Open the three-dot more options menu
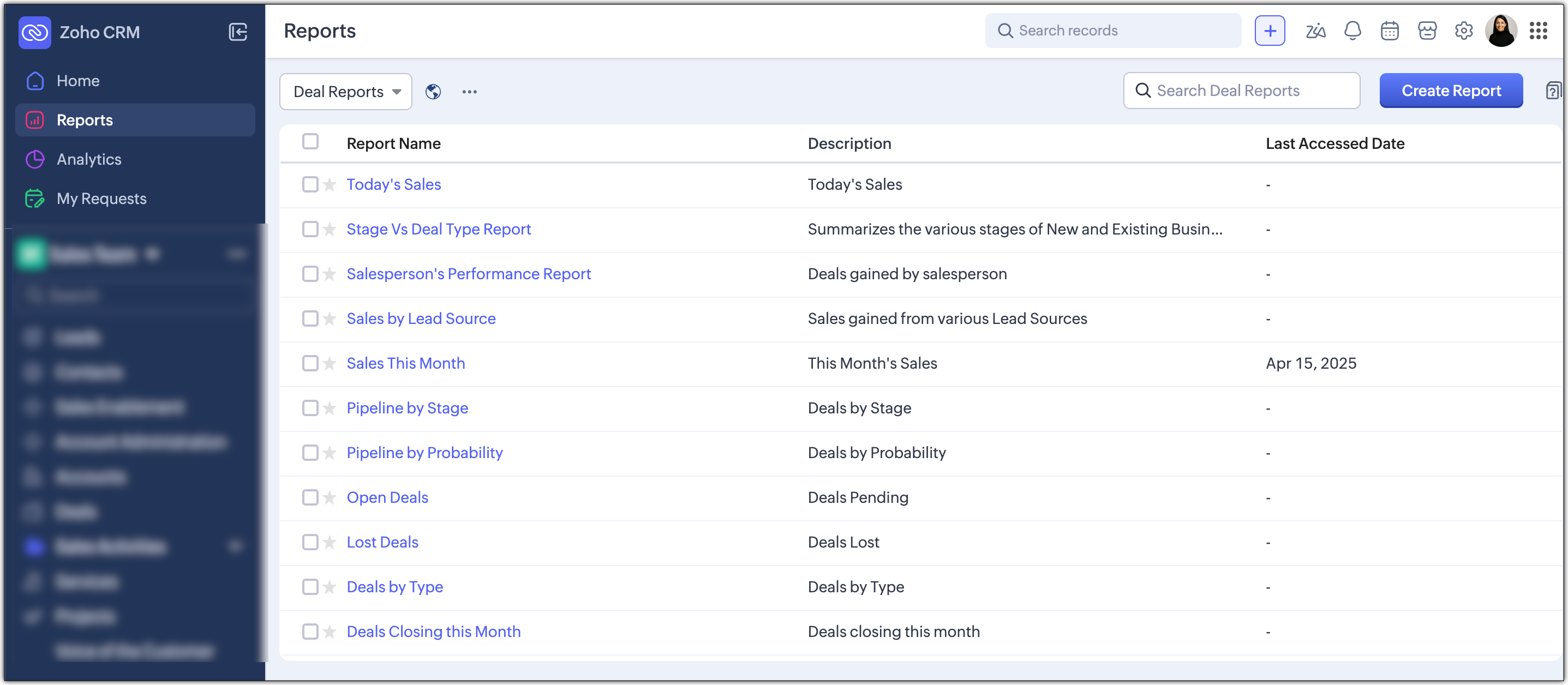This screenshot has height=685, width=1568. 469,92
